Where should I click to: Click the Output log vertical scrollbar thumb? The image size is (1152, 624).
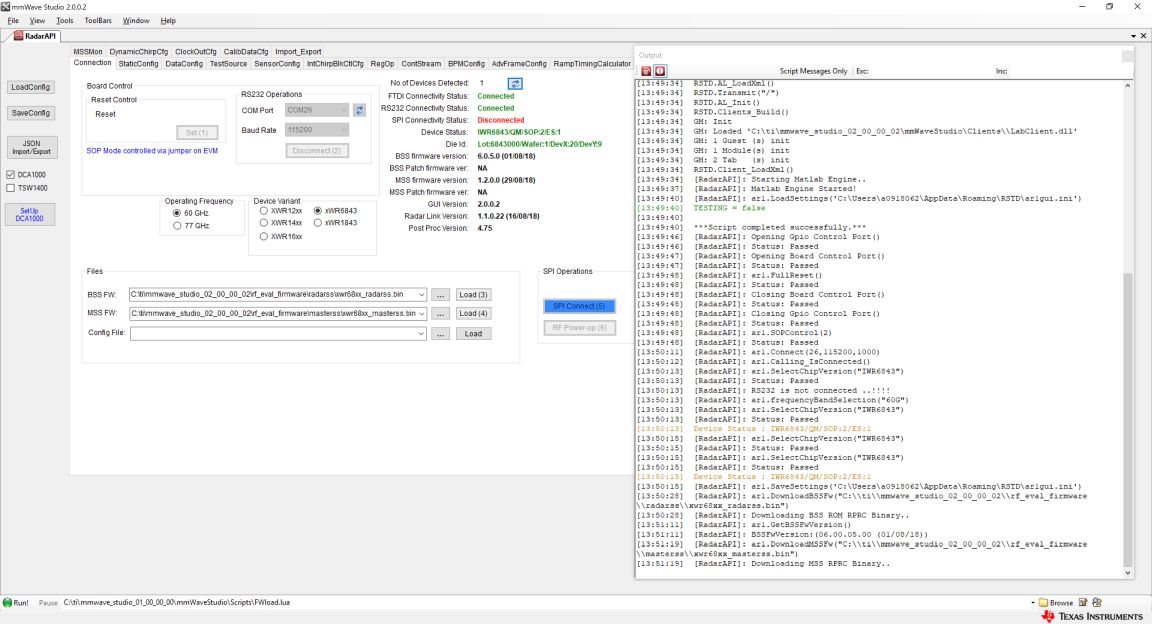(1128, 419)
